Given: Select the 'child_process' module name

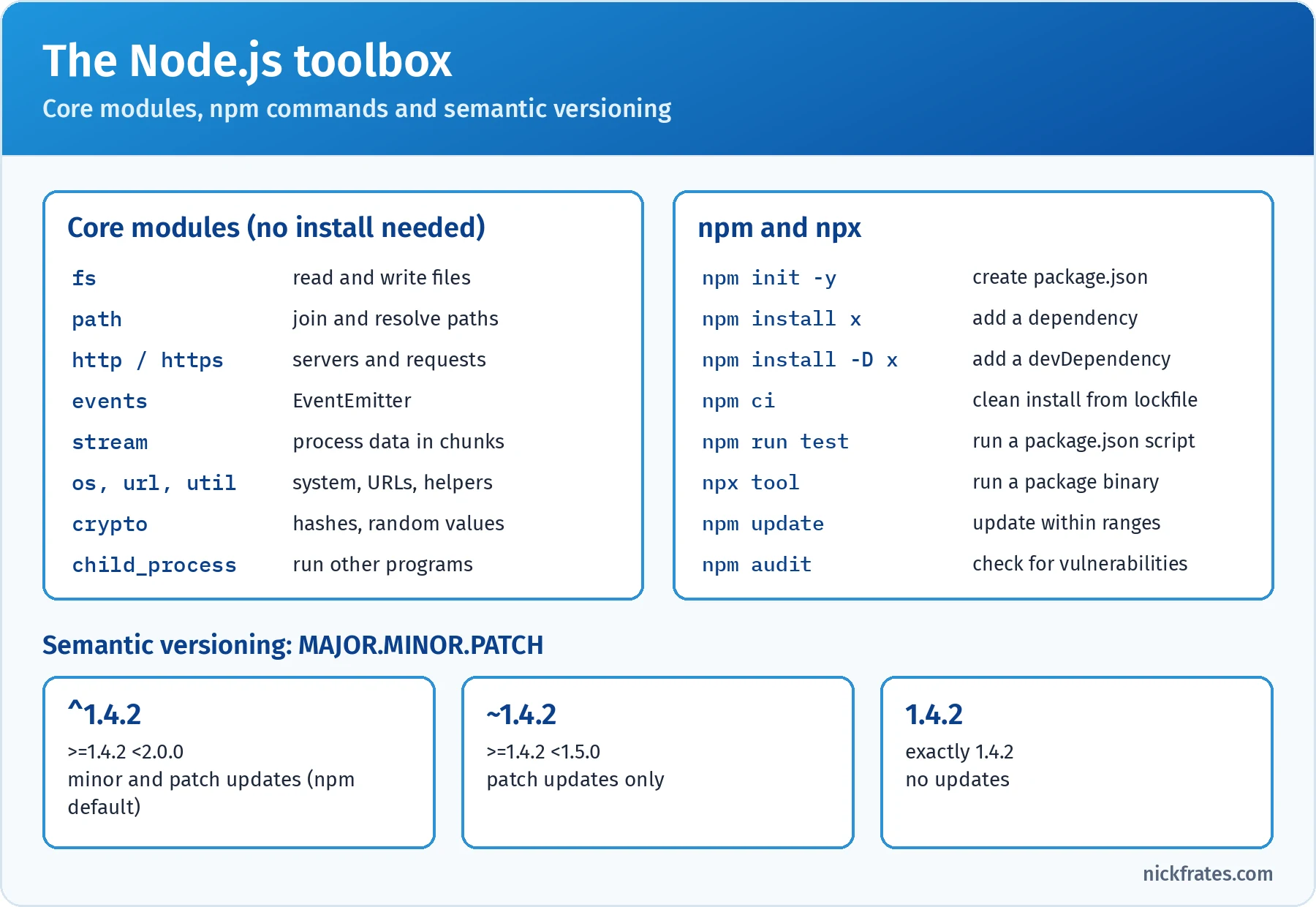Looking at the screenshot, I should (154, 565).
